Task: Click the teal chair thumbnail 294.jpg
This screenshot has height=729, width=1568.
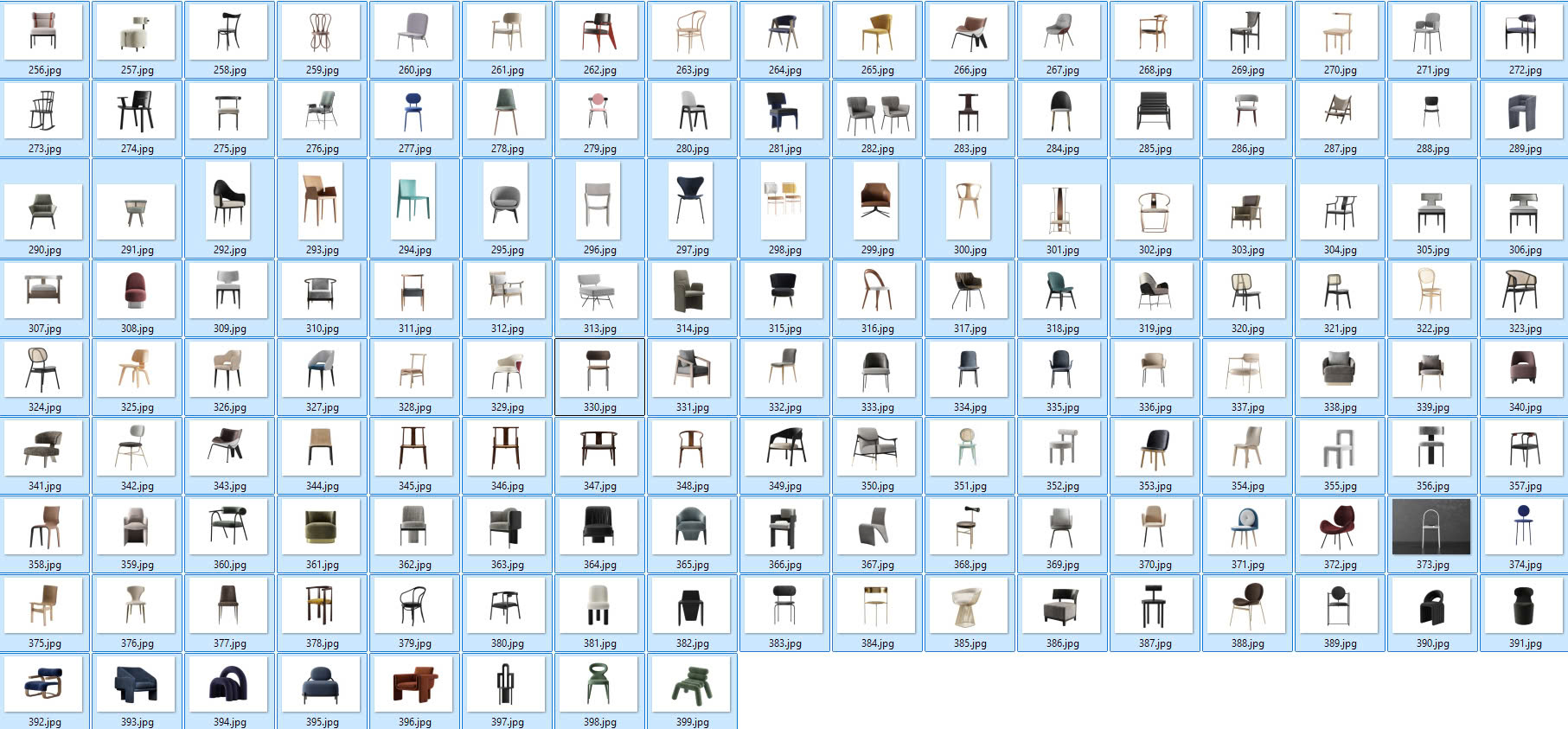Action: pyautogui.click(x=414, y=201)
